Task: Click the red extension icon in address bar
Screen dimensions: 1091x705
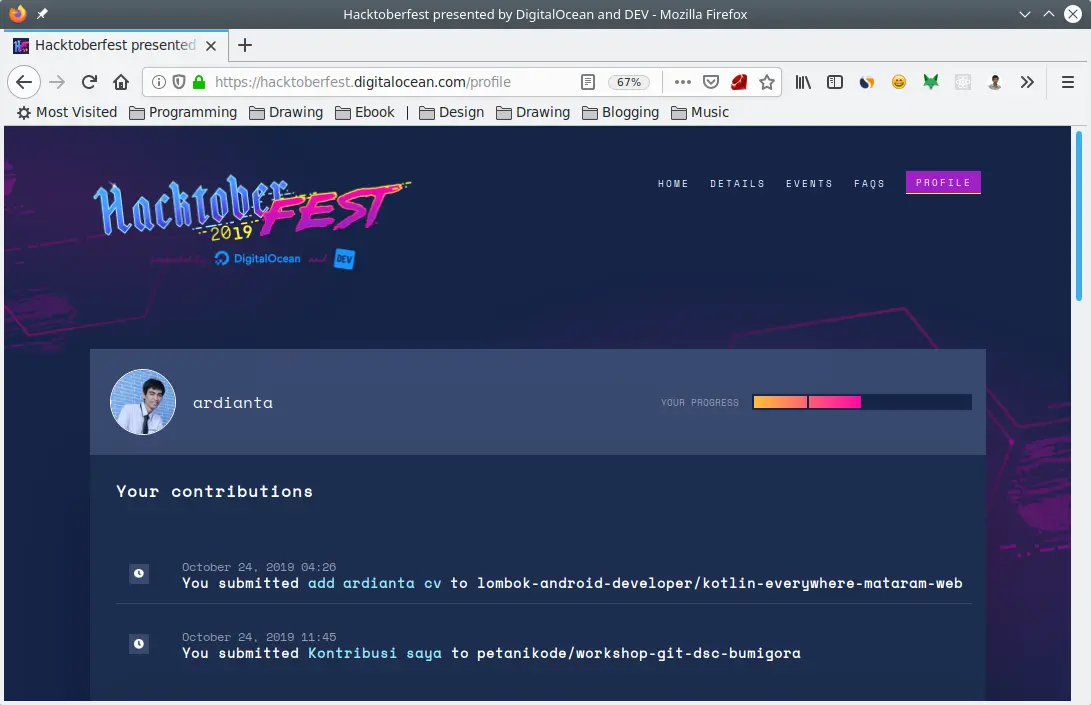Action: pos(739,82)
